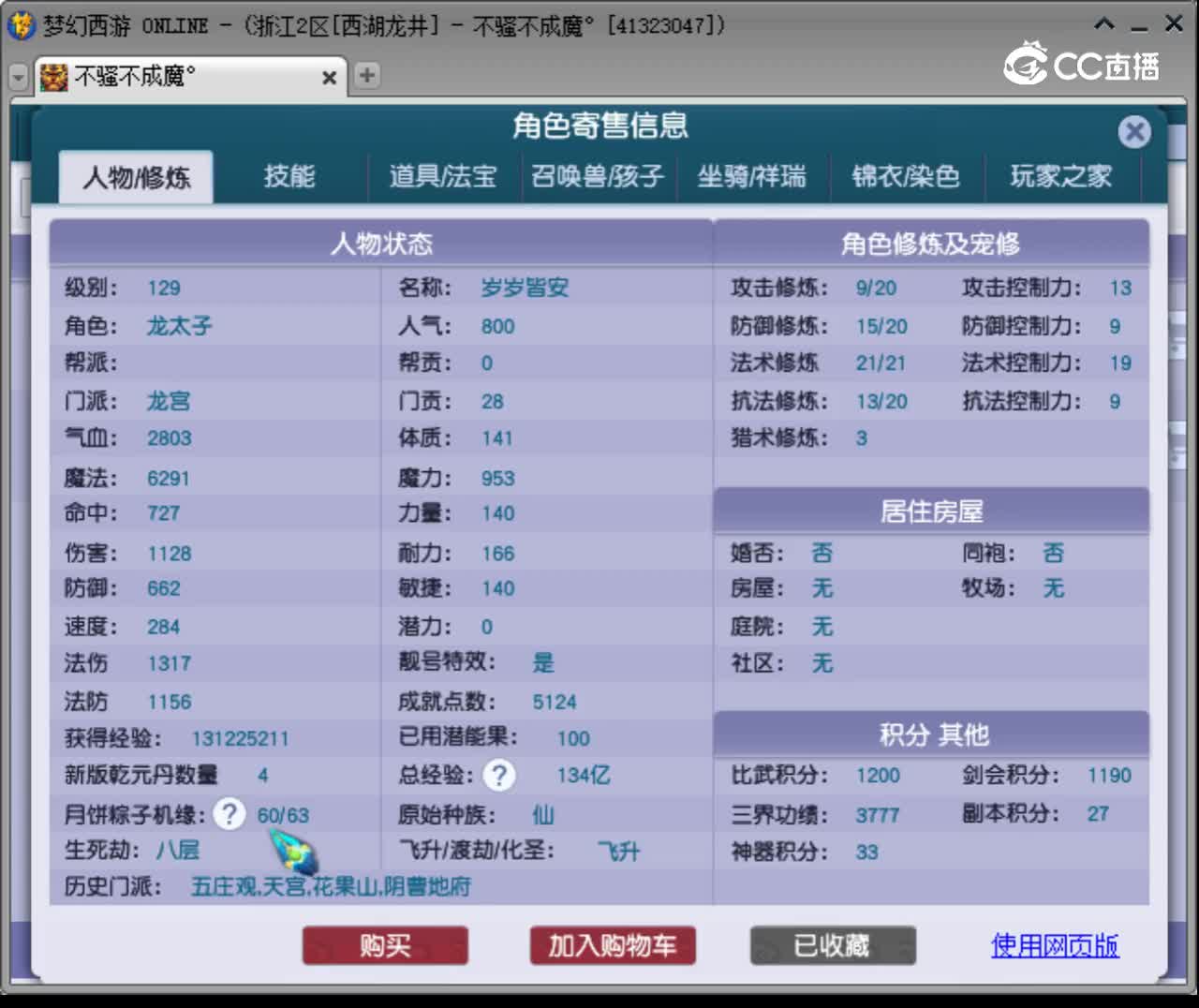
Task: Click the 攻击修炼 value 9/20
Action: point(876,289)
